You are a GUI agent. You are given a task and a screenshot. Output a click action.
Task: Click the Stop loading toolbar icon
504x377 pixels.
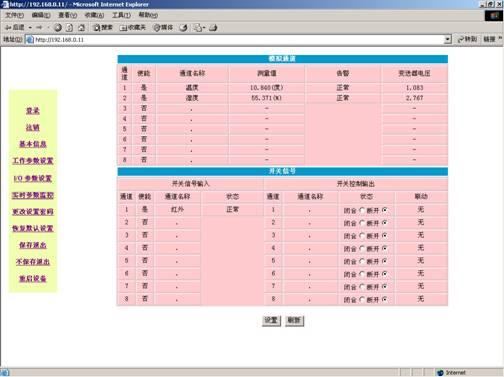click(x=58, y=28)
